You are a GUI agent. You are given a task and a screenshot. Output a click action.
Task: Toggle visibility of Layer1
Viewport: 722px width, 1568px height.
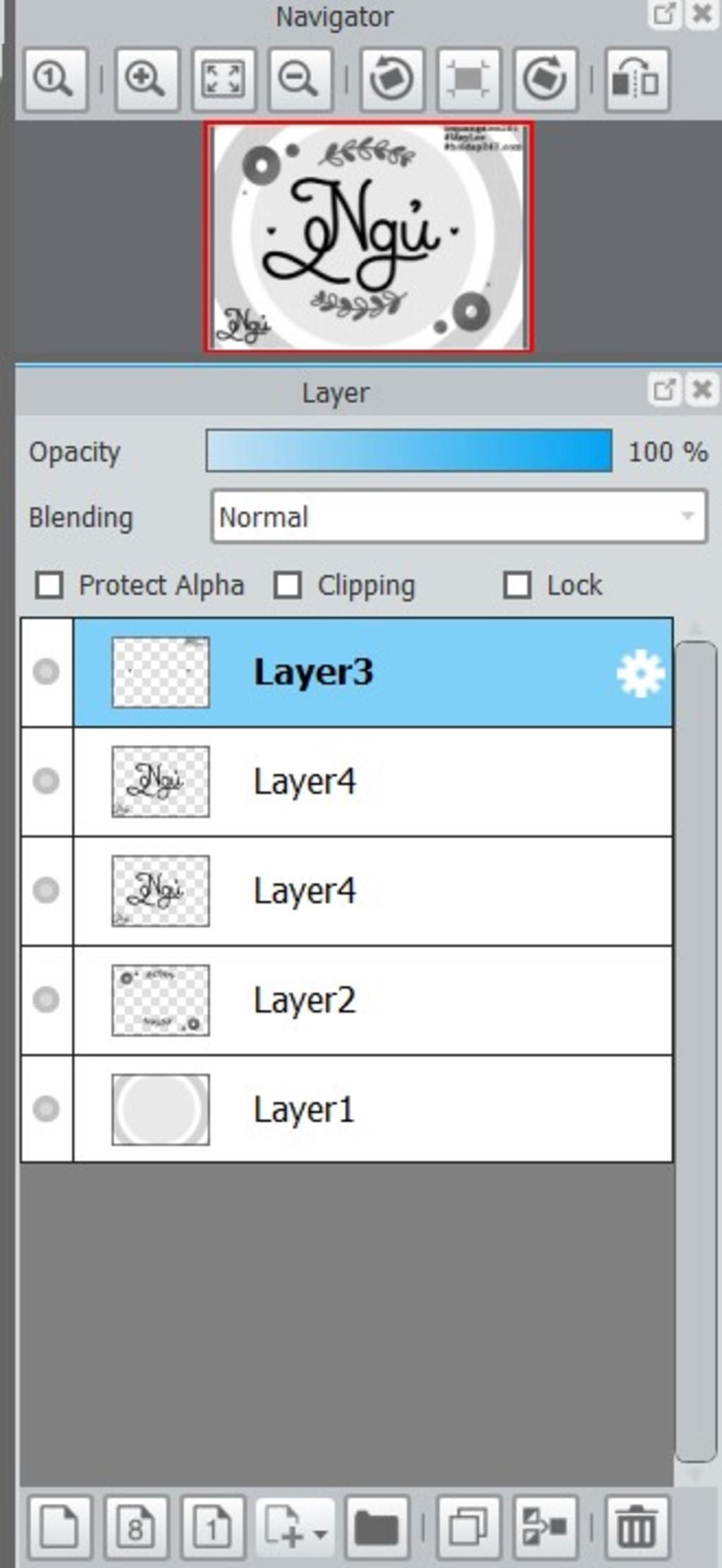(47, 1109)
